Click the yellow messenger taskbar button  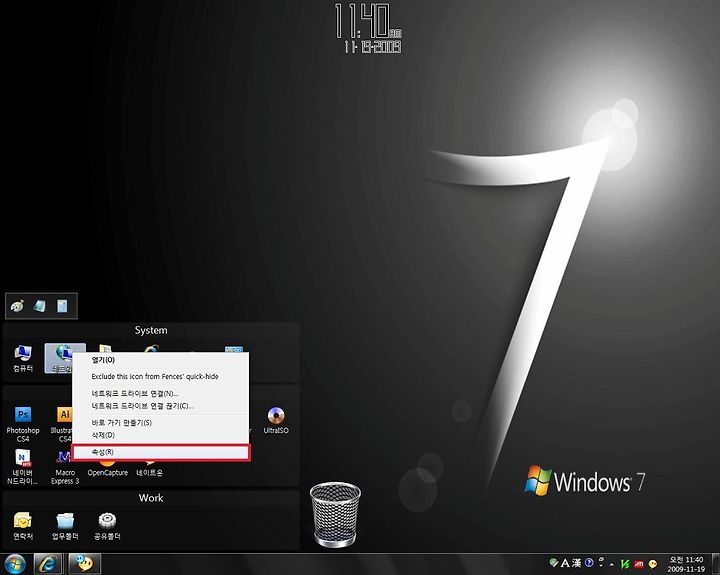tap(84, 564)
